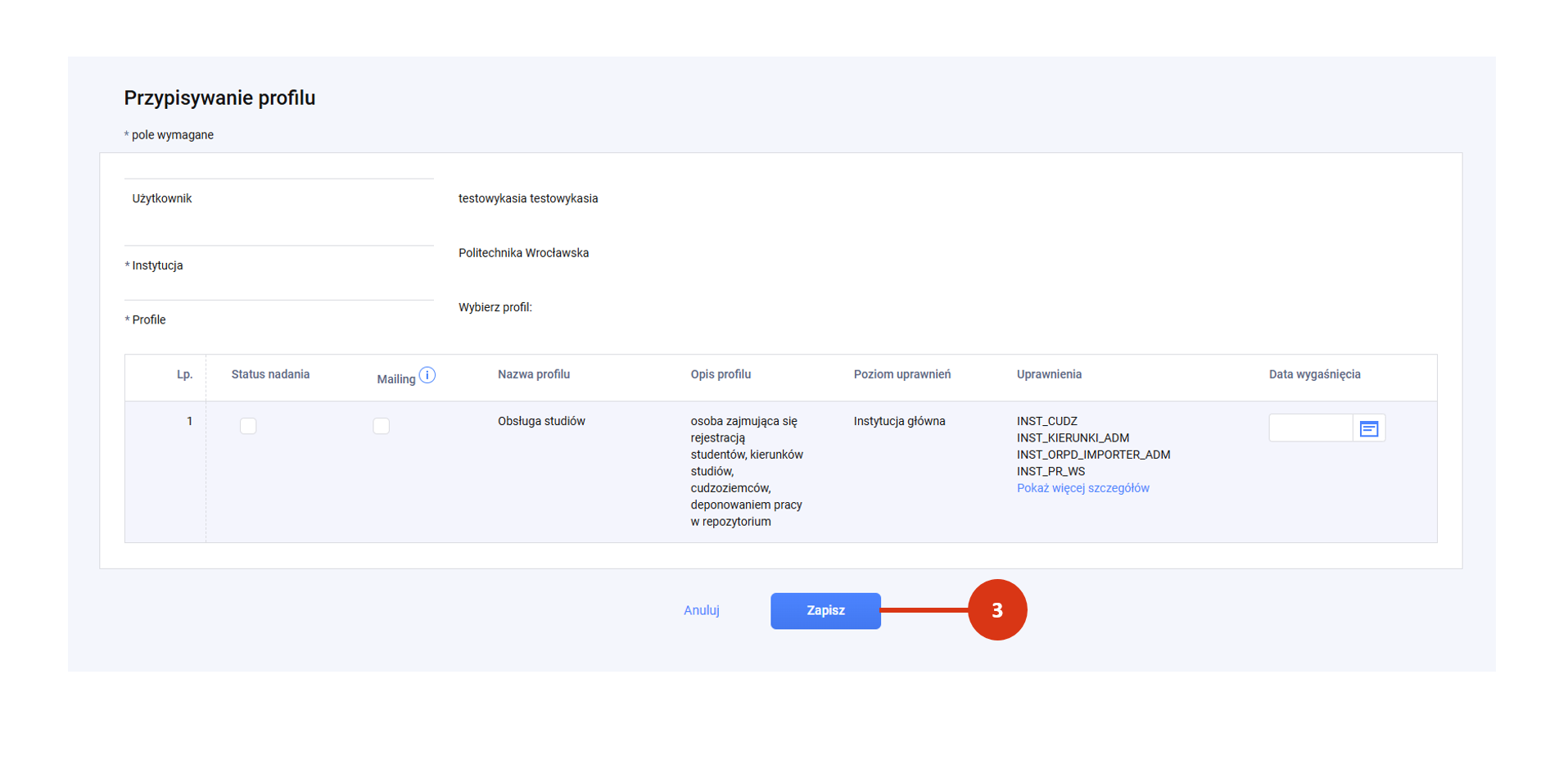Click the Anuluj link
Image resolution: width=1568 pixels, height=783 pixels.
701,610
